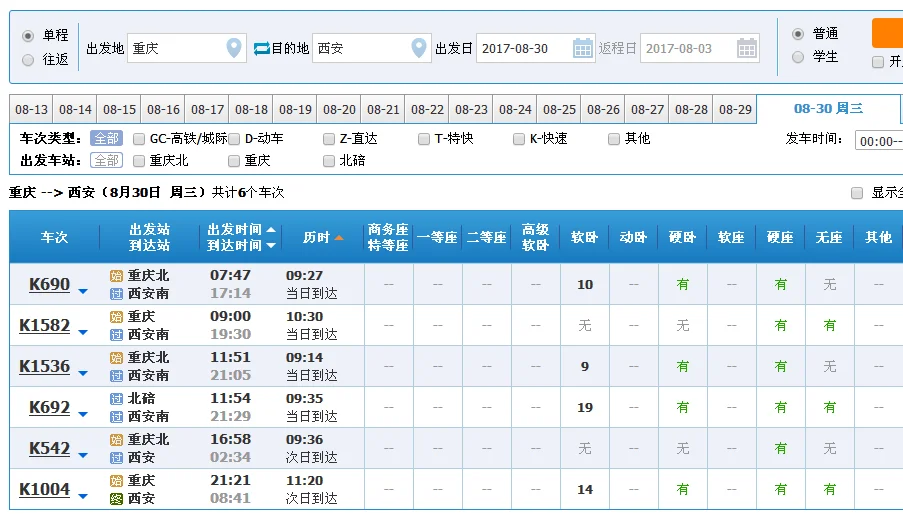This screenshot has width=903, height=514.
Task: Click the pass-through icon next to K690 西安南
Action: tap(116, 294)
